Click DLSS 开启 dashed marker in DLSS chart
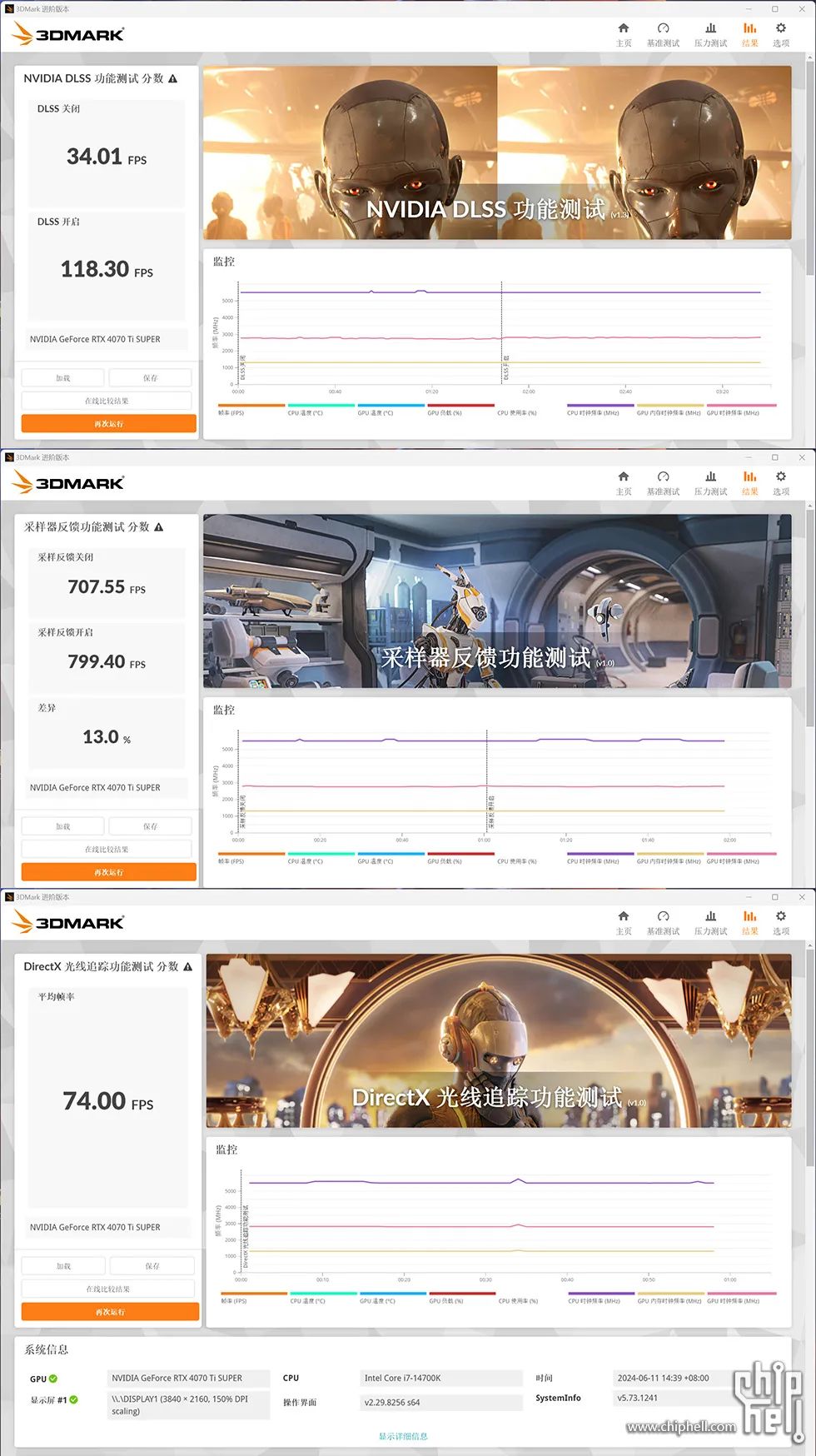This screenshot has width=816, height=1456. 501,332
